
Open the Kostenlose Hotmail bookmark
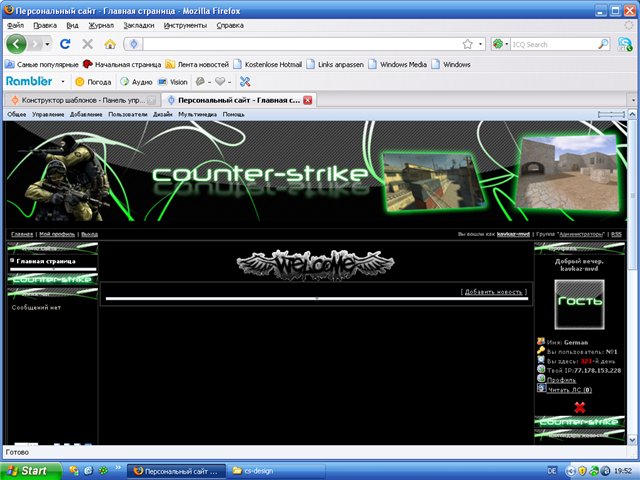[268, 64]
